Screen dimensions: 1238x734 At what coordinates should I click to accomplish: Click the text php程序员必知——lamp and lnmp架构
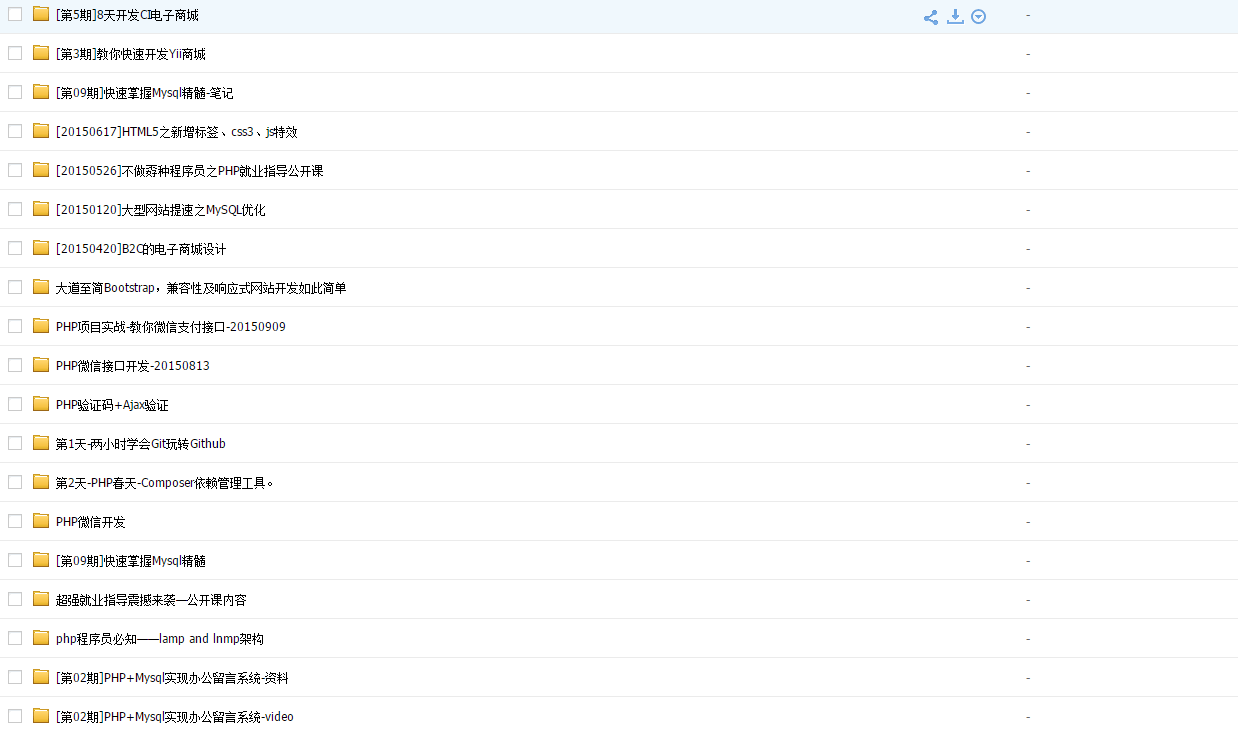(x=159, y=639)
